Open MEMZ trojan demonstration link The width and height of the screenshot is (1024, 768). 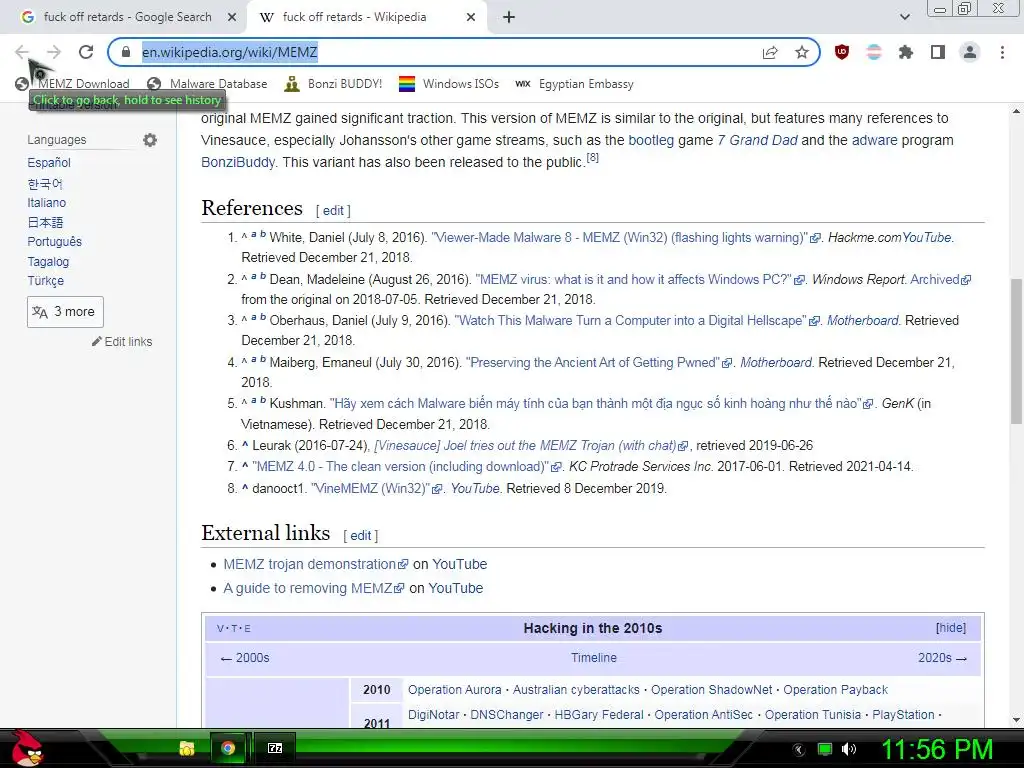315,564
